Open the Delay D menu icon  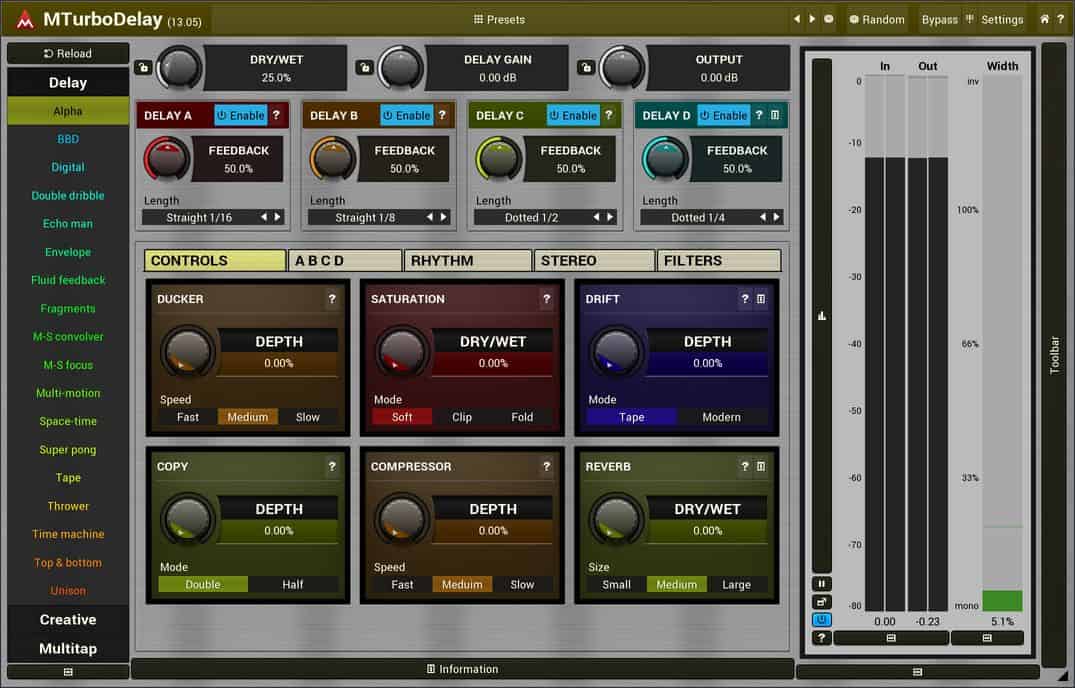pos(775,115)
